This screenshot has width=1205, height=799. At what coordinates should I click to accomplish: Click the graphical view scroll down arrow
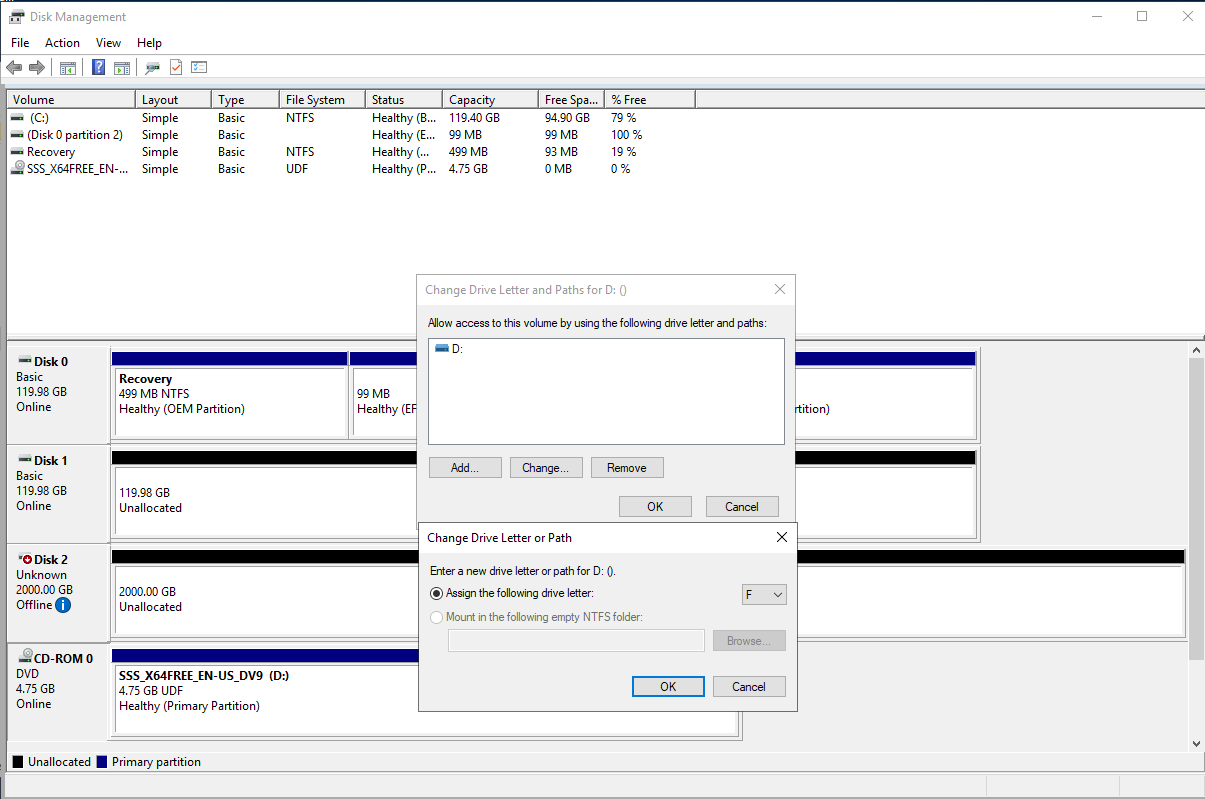(x=1196, y=743)
